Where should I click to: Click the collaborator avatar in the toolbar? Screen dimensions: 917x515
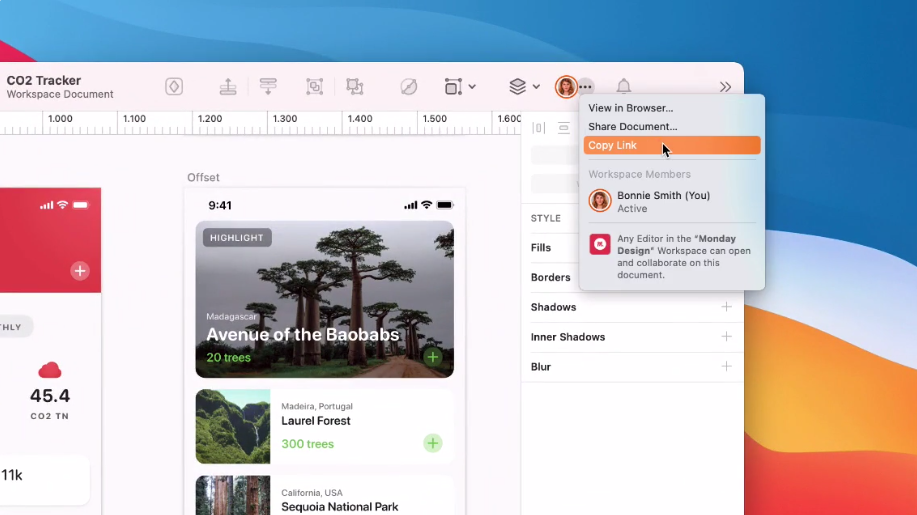coord(566,87)
